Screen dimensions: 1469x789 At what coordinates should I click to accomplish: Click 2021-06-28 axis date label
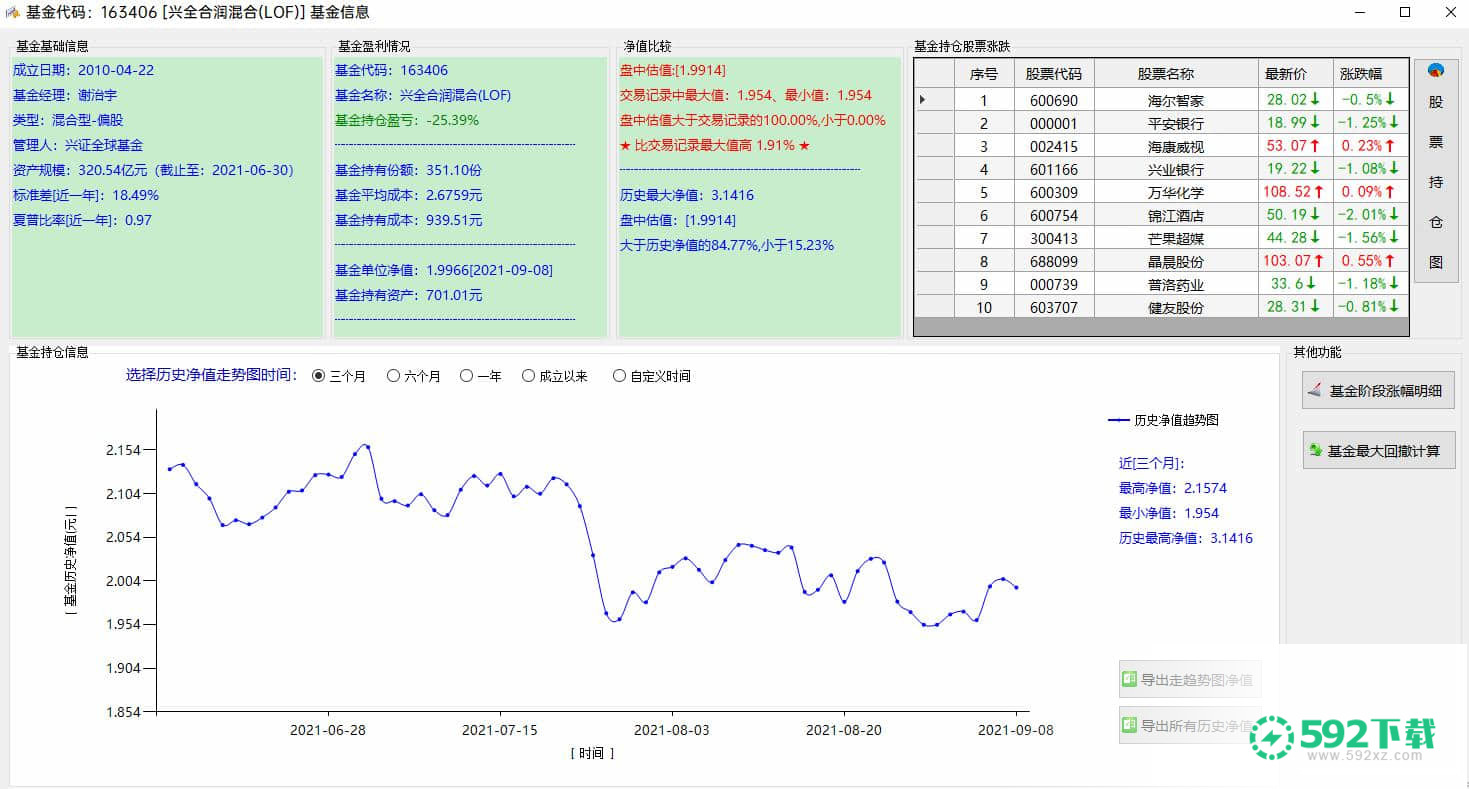pyautogui.click(x=328, y=730)
